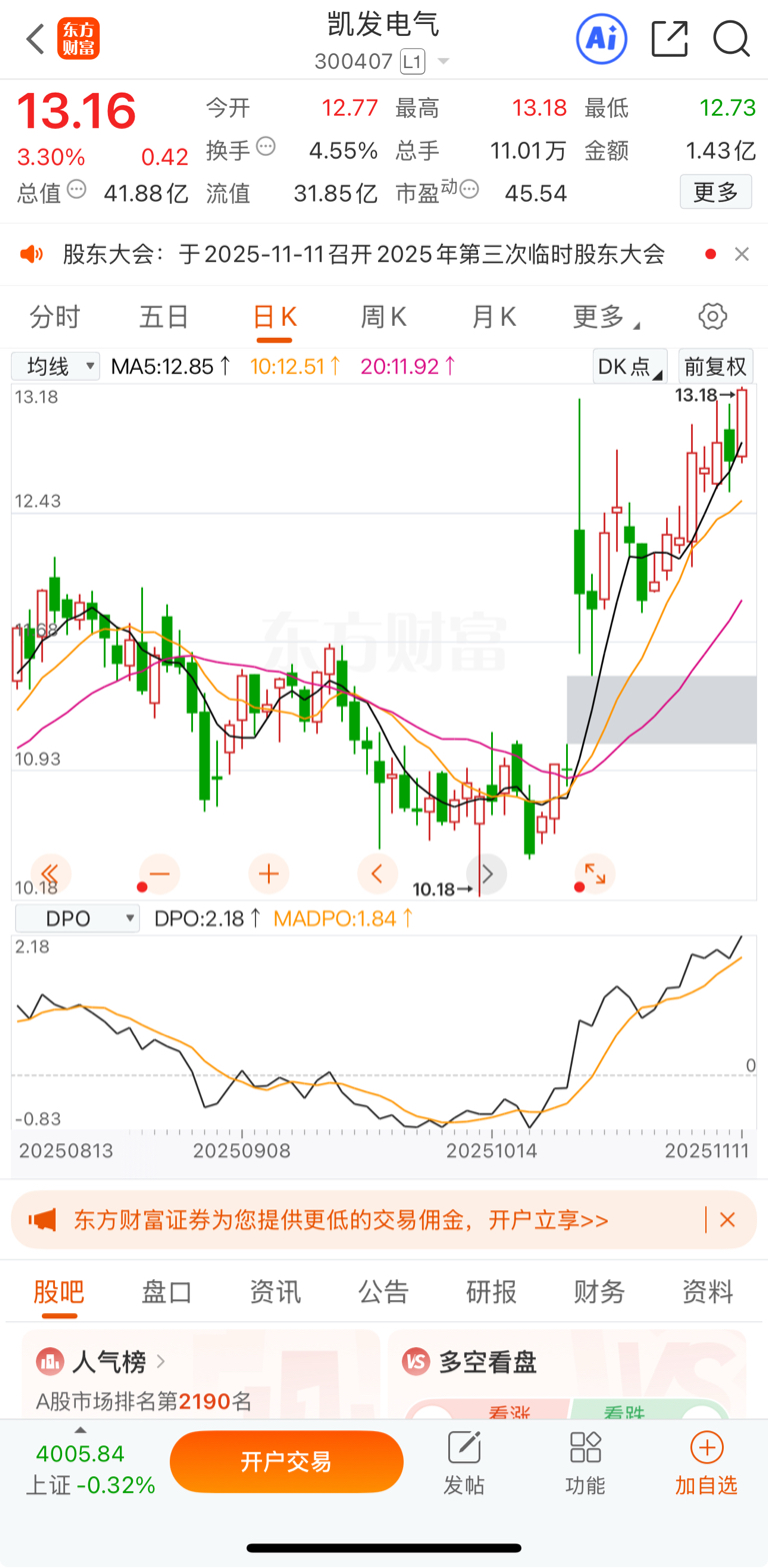
Task: Open the 股东大会 announcement text
Action: [363, 254]
